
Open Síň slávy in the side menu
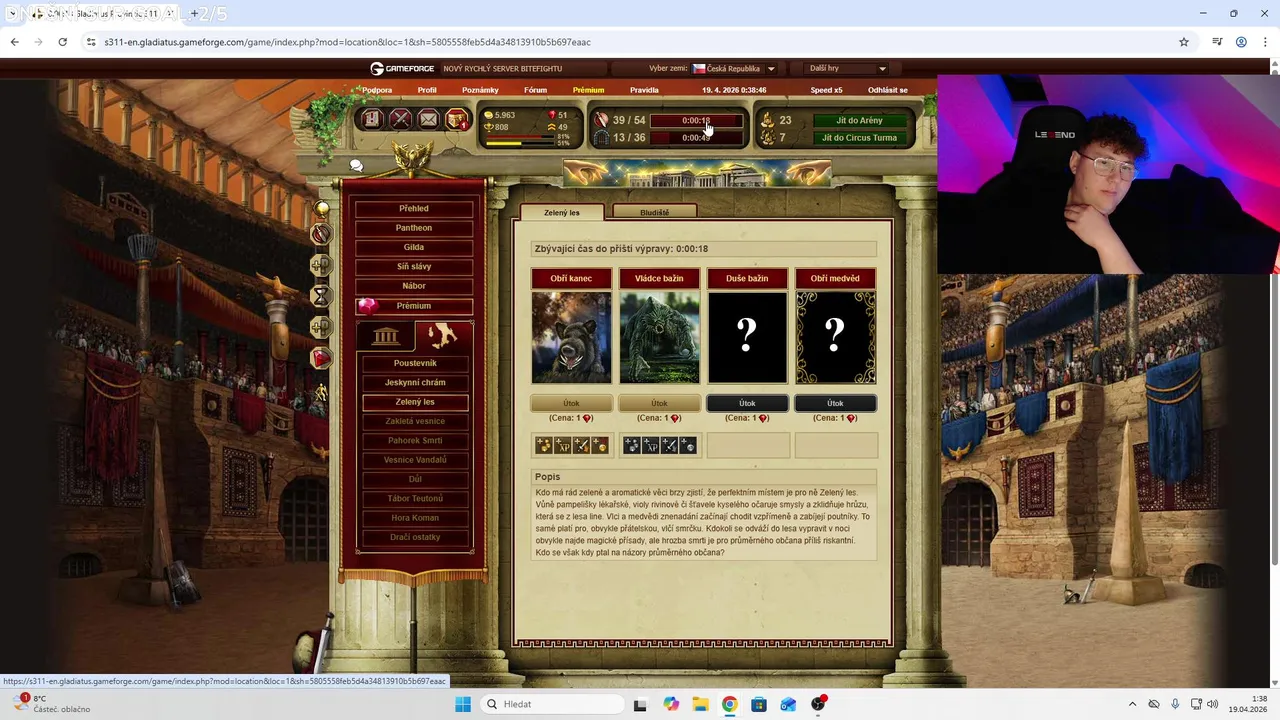(414, 267)
